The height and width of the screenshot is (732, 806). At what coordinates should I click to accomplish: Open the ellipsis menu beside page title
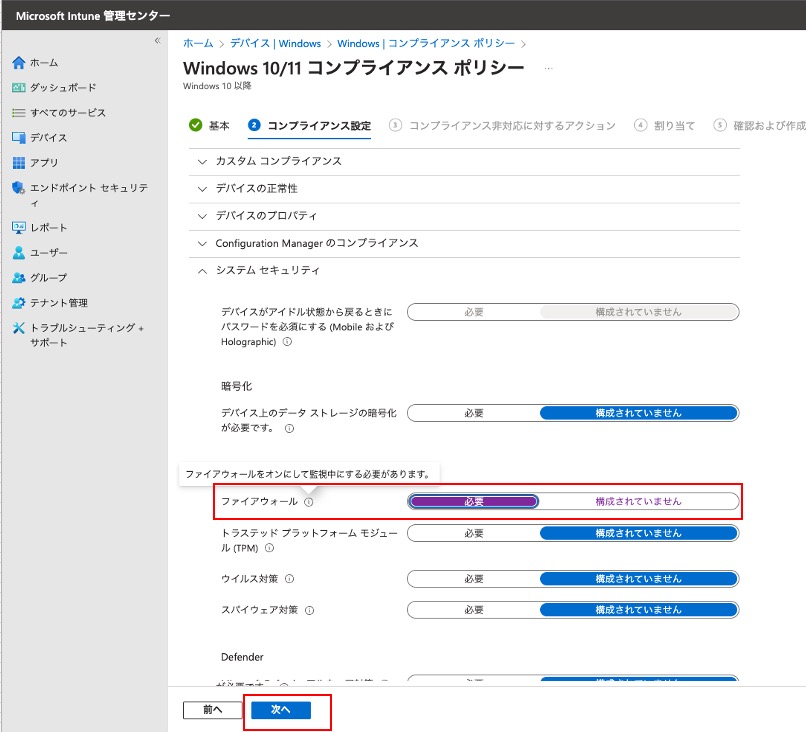(548, 68)
